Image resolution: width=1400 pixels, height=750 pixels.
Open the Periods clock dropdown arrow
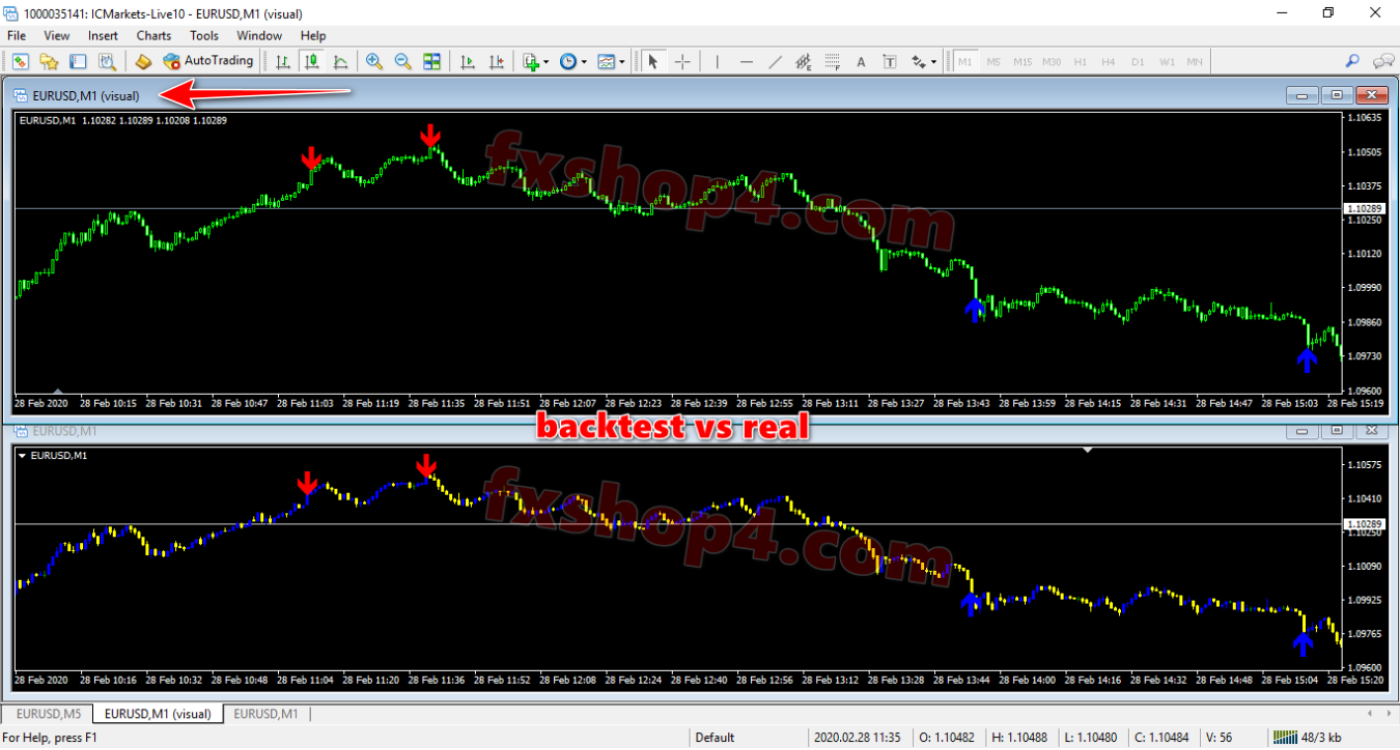click(584, 62)
